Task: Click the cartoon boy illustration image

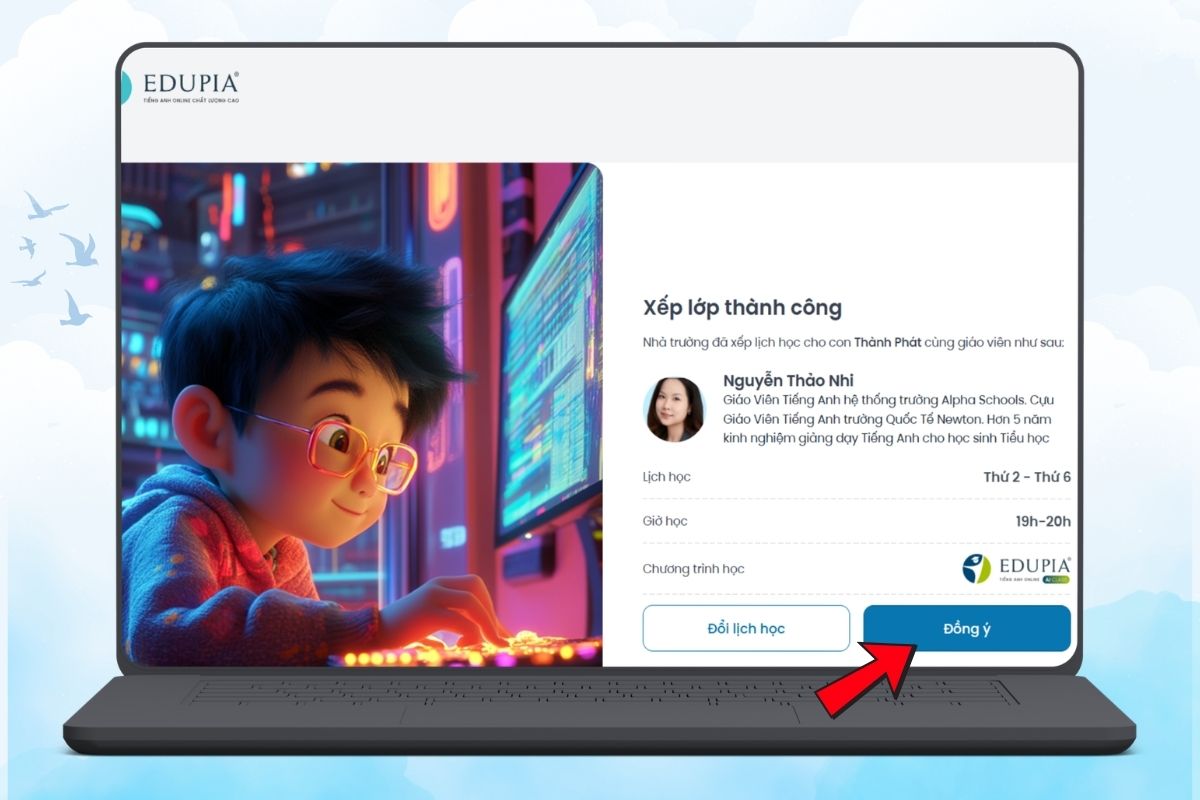Action: click(x=362, y=414)
